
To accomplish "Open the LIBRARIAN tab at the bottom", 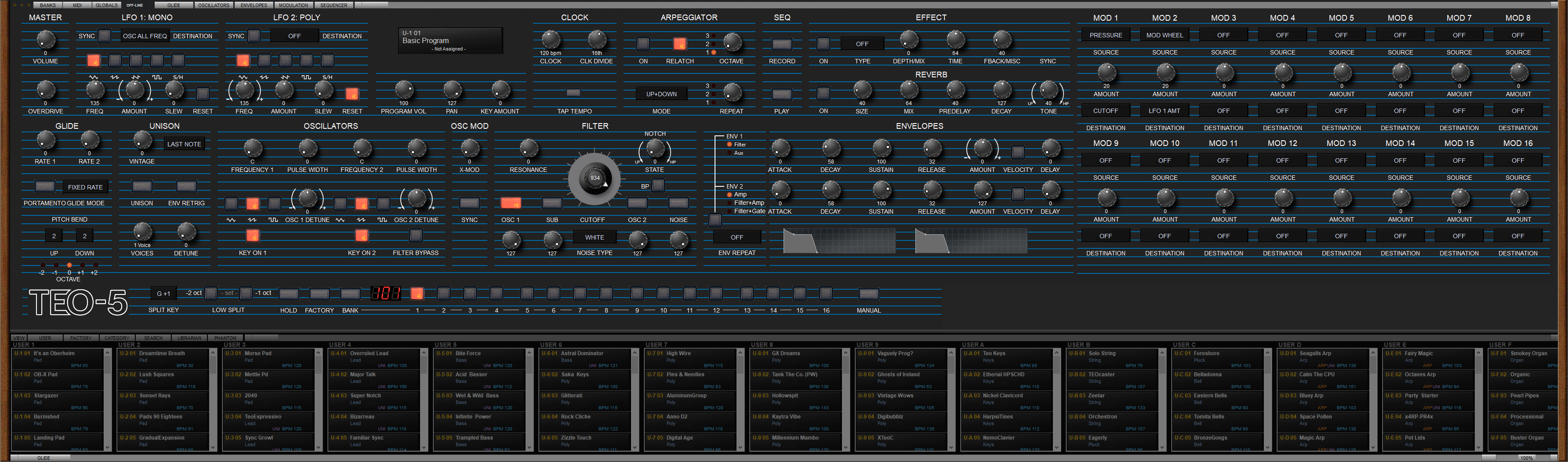I will pyautogui.click(x=191, y=338).
